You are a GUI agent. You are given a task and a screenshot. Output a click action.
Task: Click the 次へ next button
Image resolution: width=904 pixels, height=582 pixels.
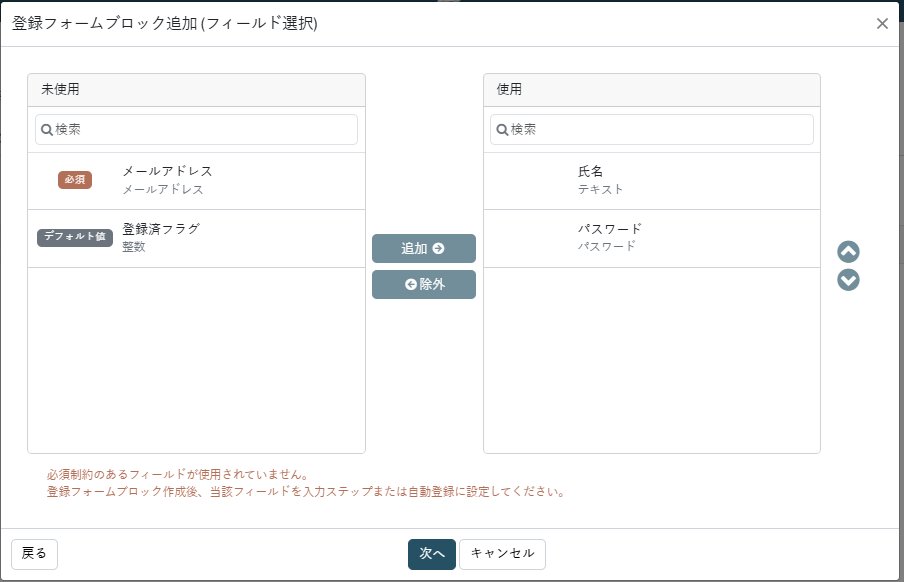point(432,554)
